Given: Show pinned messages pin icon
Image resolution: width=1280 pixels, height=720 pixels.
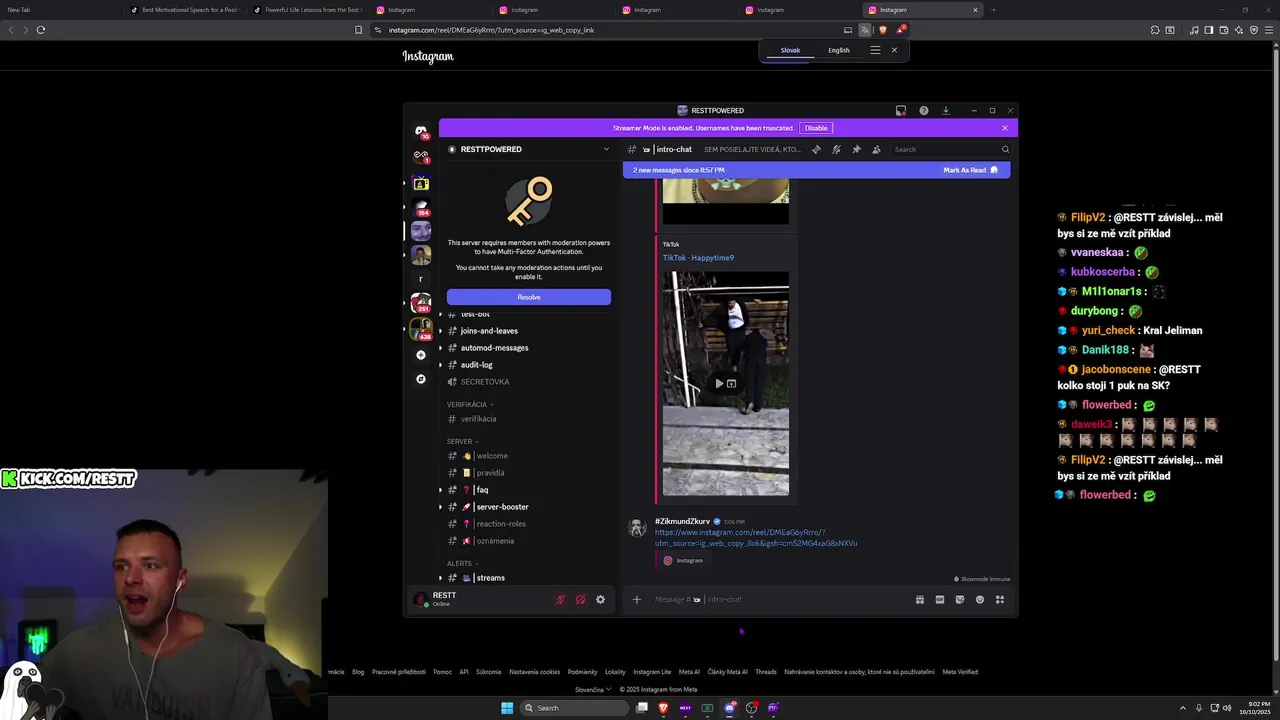Looking at the screenshot, I should pyautogui.click(x=856, y=149).
